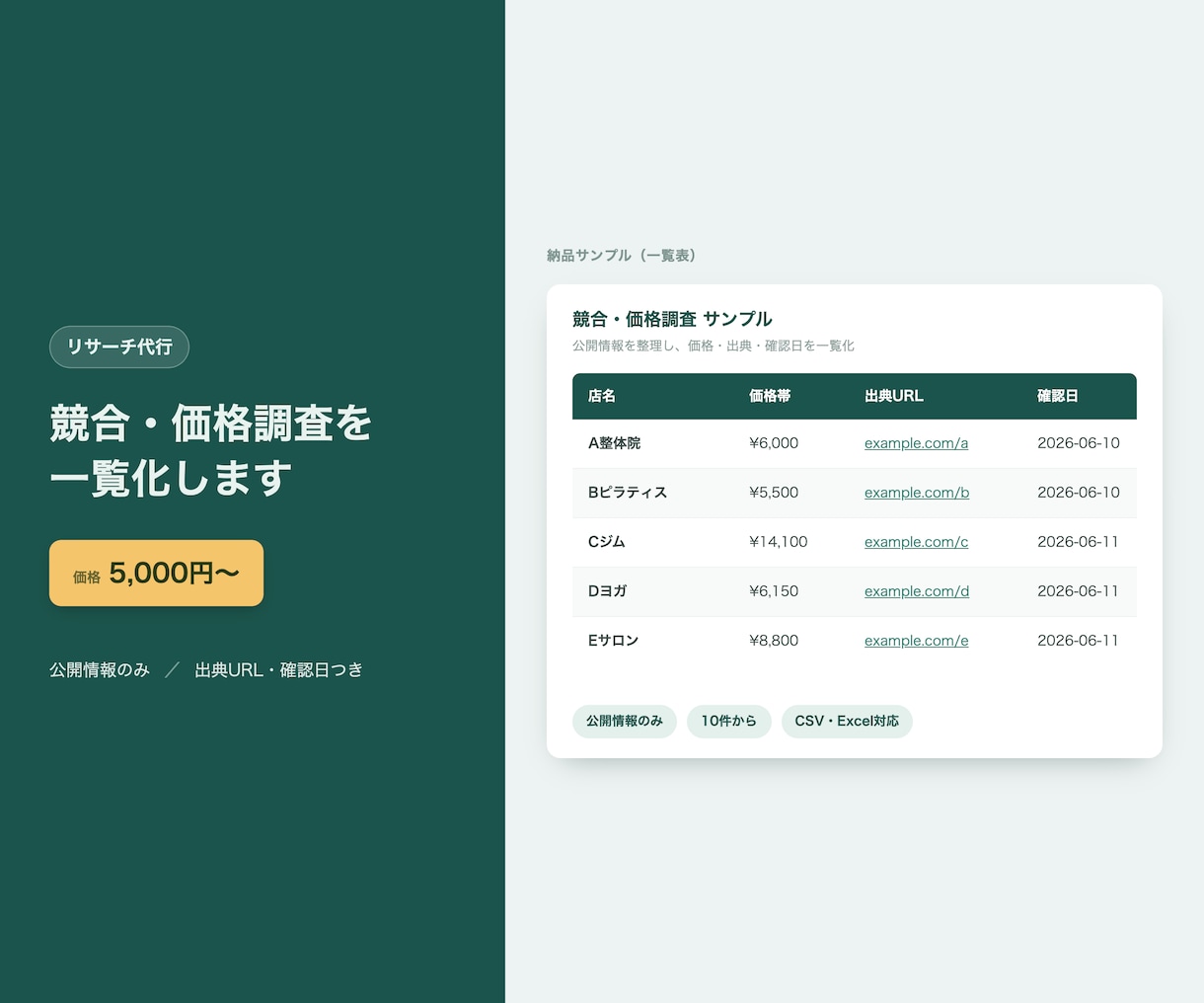The width and height of the screenshot is (1204, 1003).
Task: Click the 価格 5,000円〜 price button
Action: tap(156, 573)
